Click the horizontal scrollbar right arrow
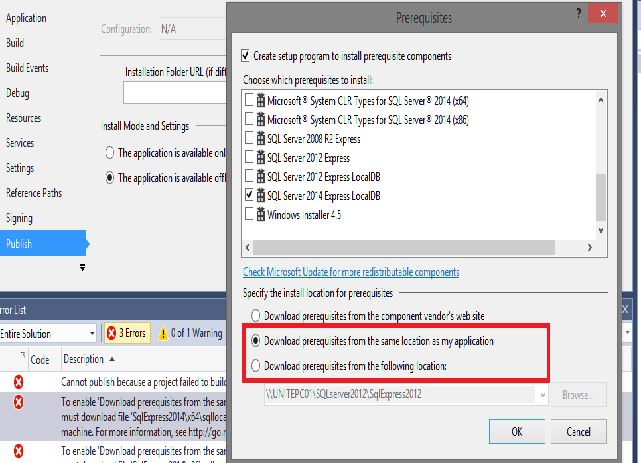641x463 pixels. 589,247
